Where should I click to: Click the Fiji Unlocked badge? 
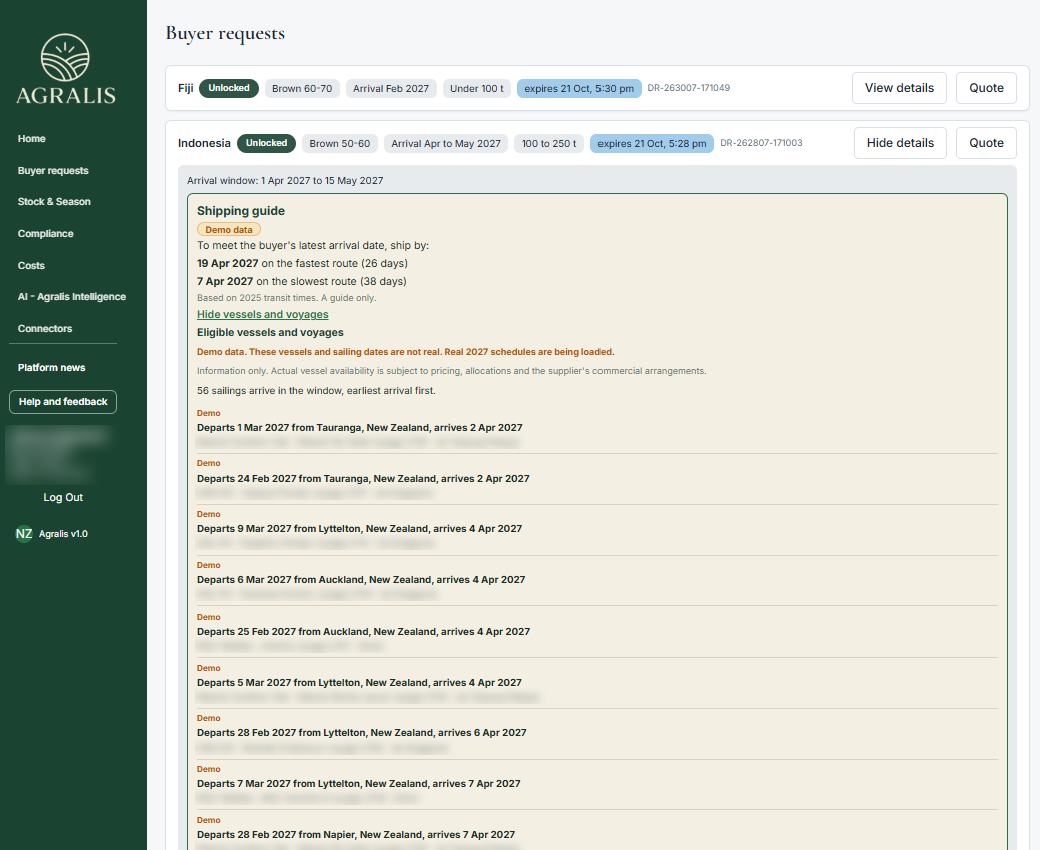(229, 88)
